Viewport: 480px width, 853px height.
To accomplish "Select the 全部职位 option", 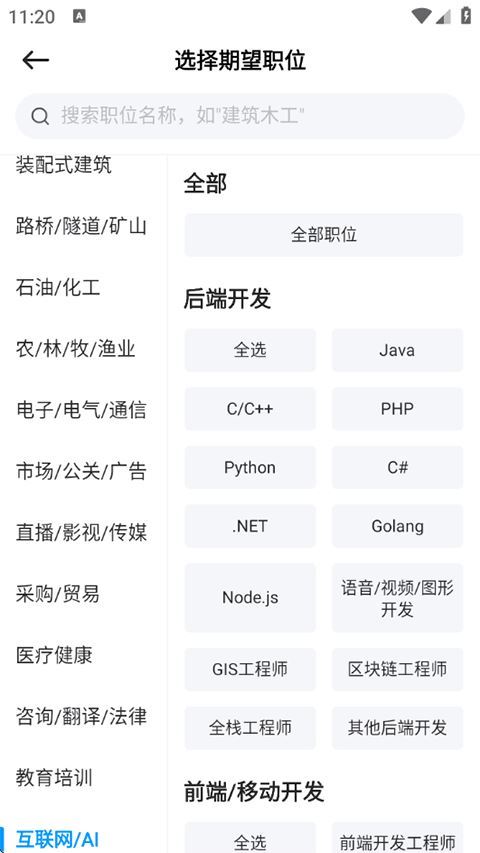I will tap(324, 235).
